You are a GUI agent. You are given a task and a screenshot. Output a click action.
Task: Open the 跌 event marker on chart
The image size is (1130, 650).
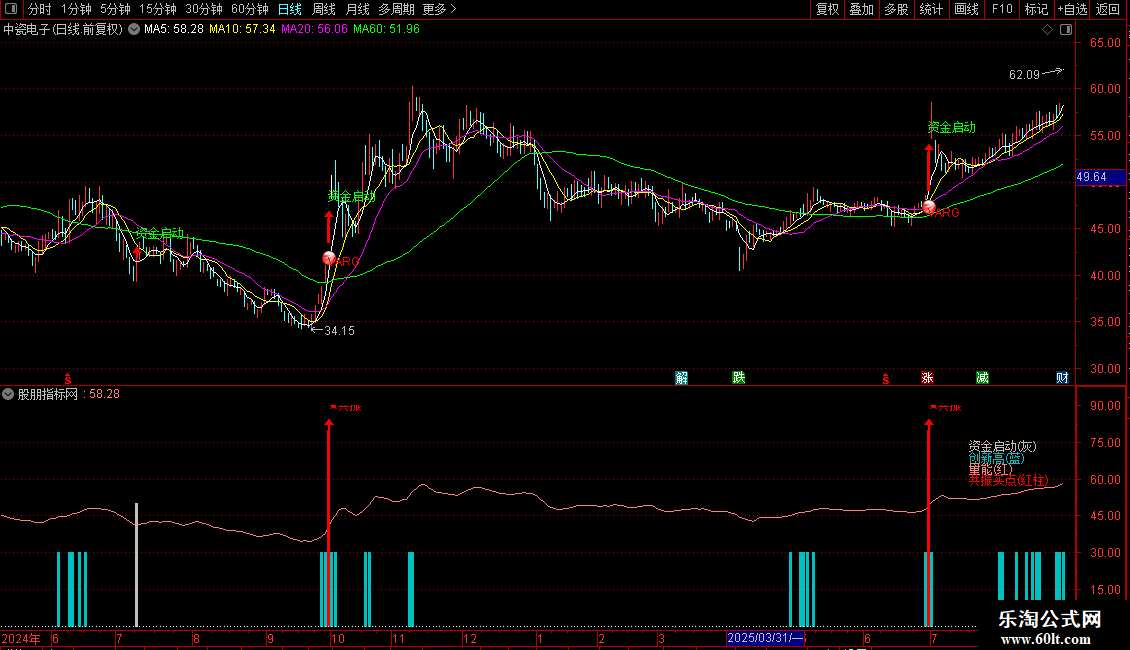pos(739,378)
